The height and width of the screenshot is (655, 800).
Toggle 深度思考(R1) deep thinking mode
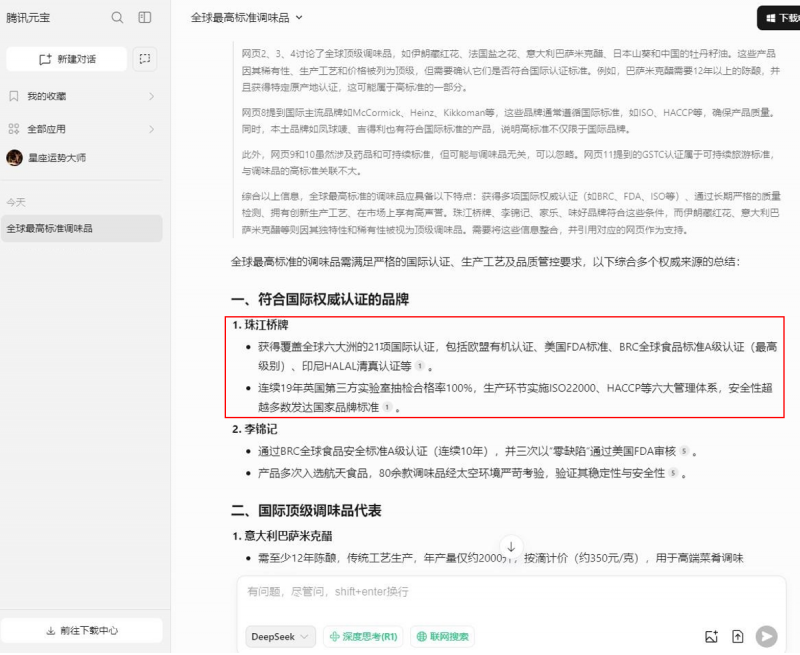[363, 637]
